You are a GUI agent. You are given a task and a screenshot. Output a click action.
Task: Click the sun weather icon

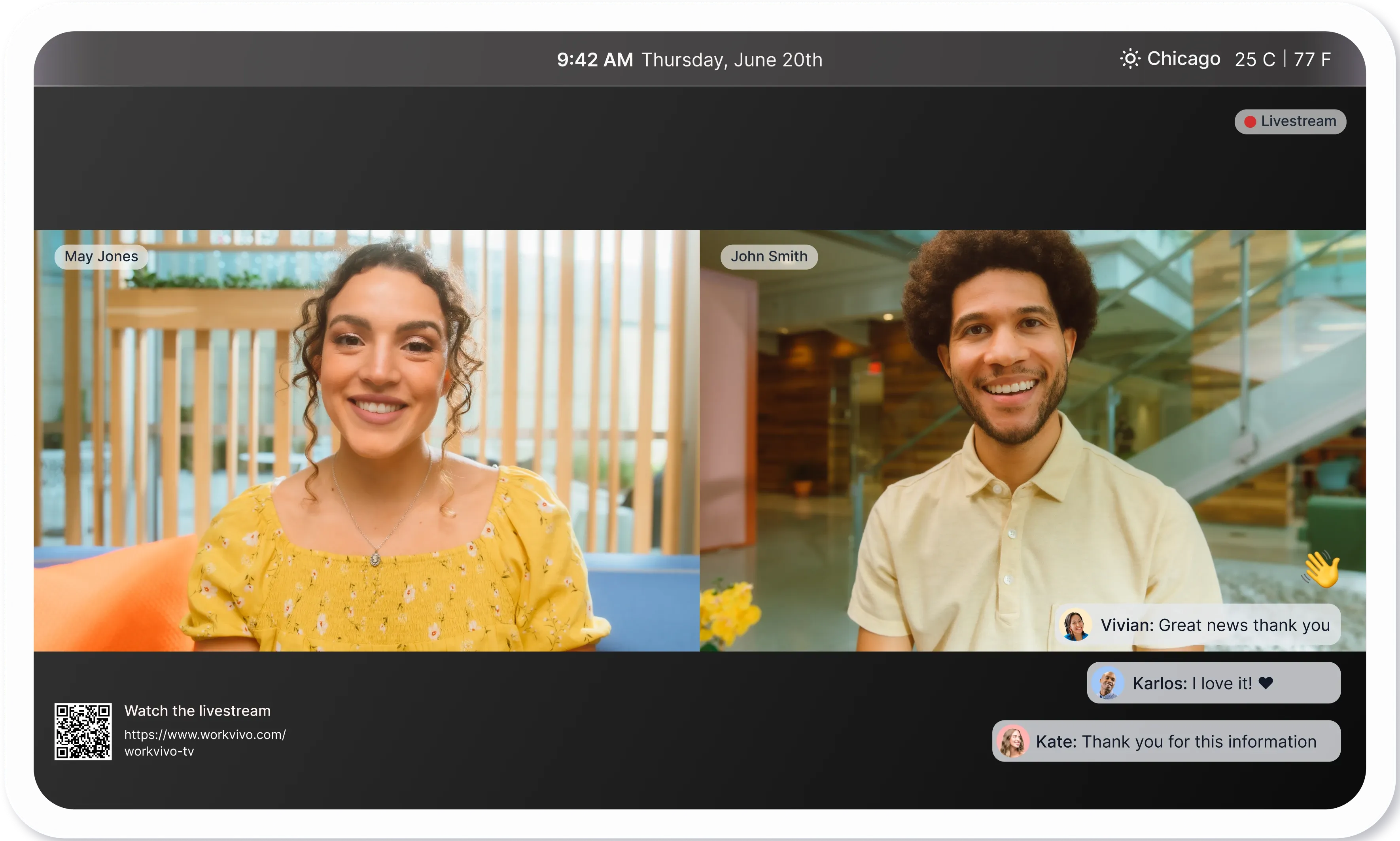coord(1129,59)
